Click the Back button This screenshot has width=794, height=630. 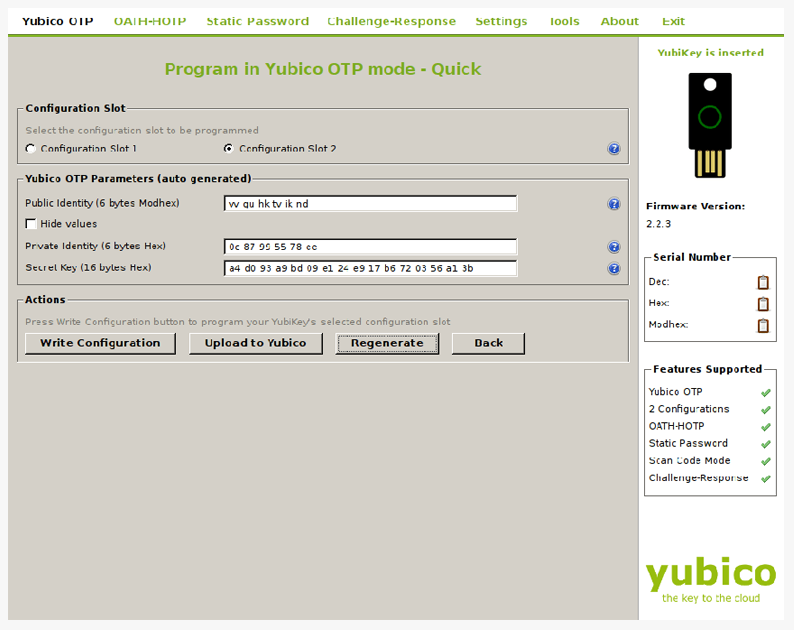coord(488,343)
